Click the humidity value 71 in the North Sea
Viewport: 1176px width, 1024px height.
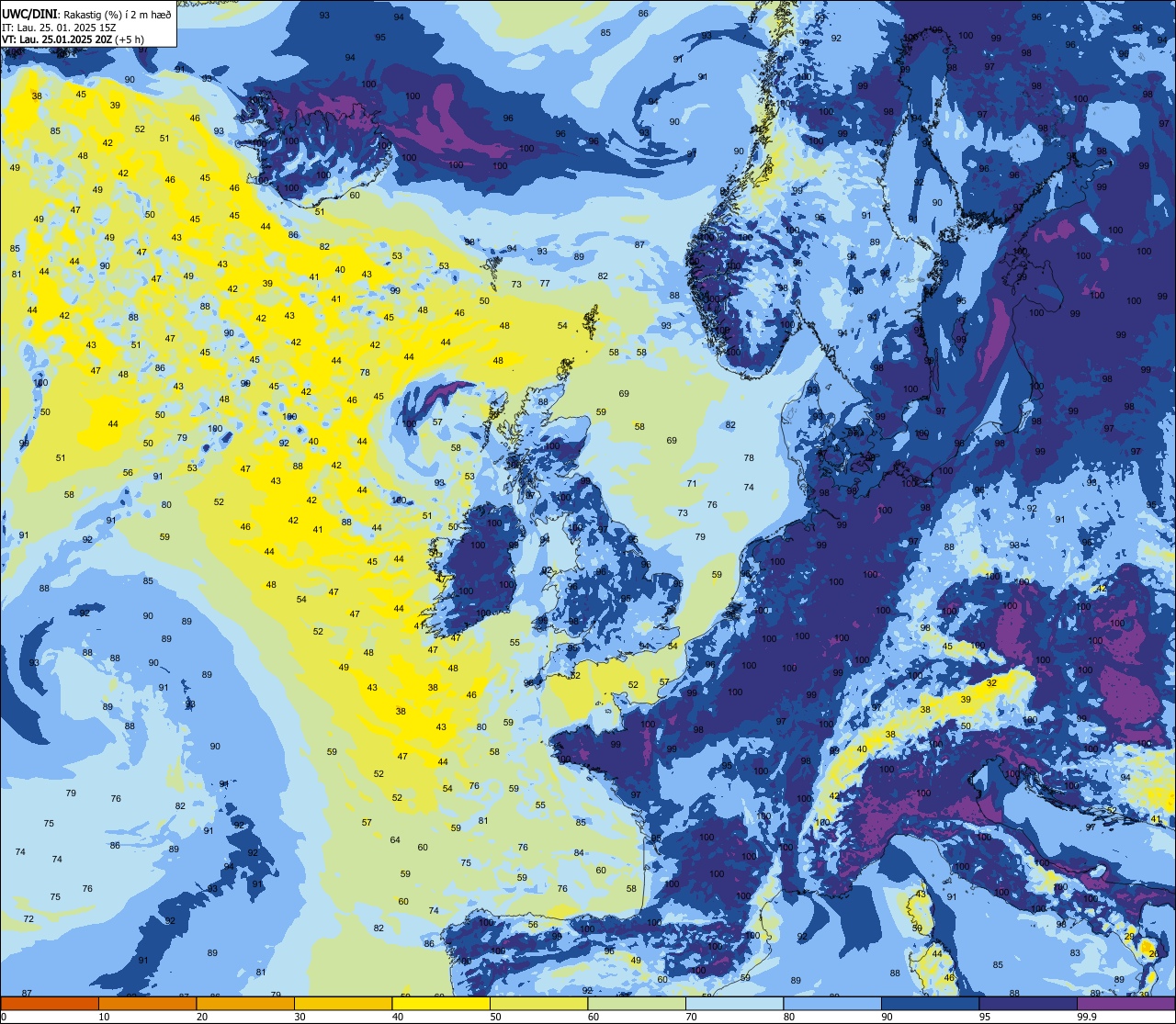691,483
